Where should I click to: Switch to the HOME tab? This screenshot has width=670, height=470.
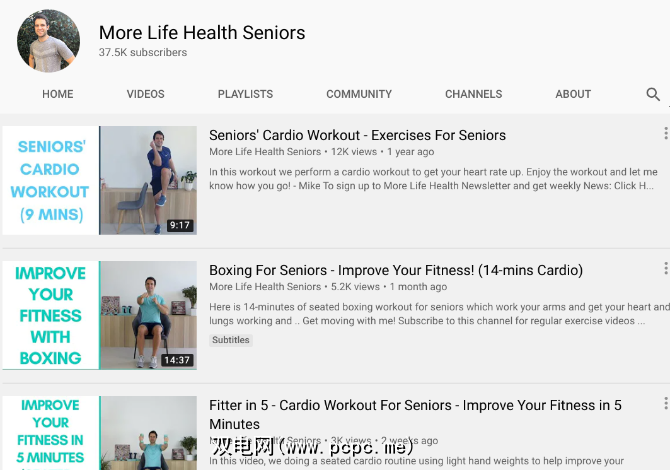pos(58,94)
